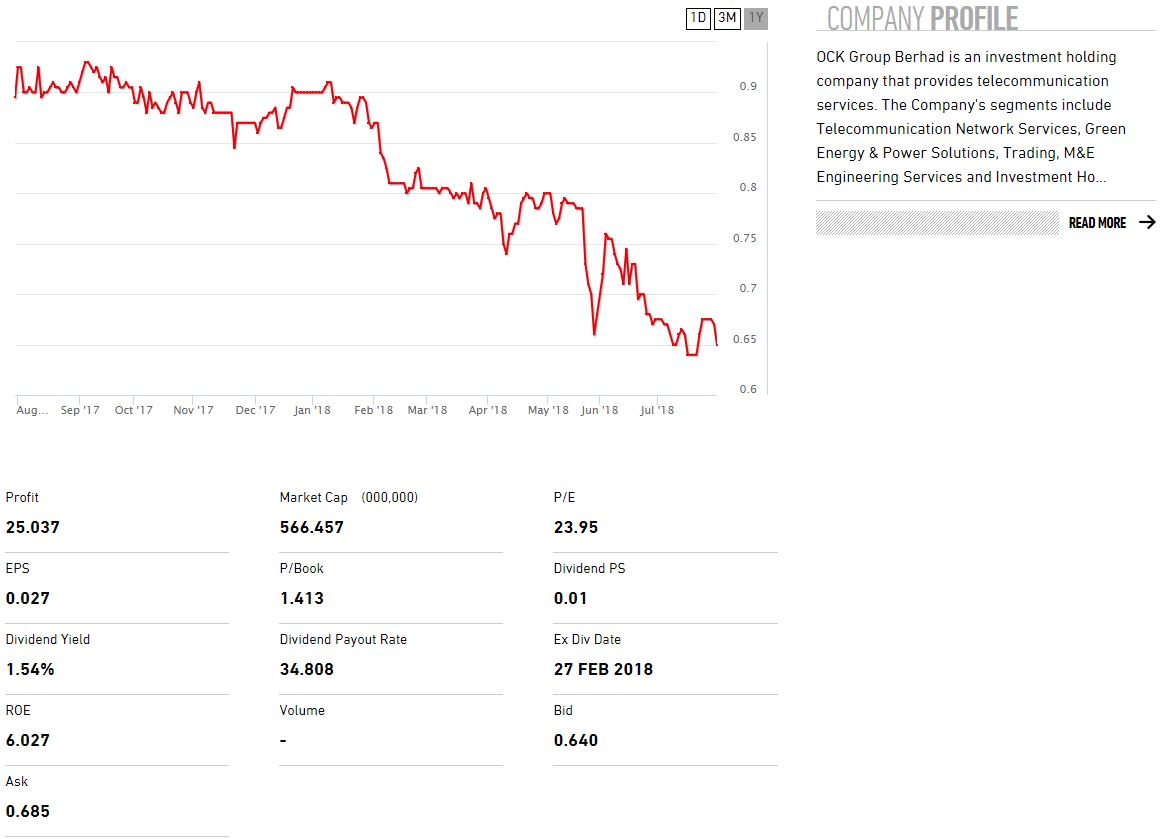Click the 0.9 price axis label
This screenshot has width=1161, height=839.
[x=748, y=87]
